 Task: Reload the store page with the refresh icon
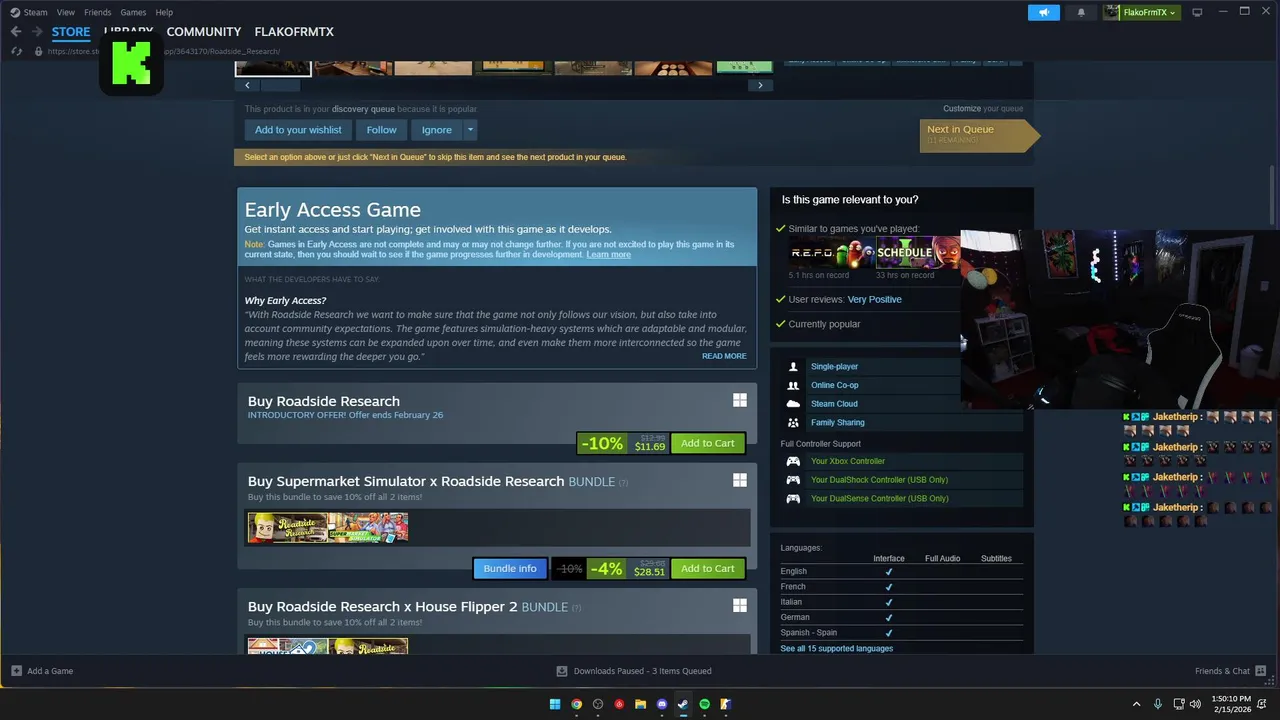[16, 51]
